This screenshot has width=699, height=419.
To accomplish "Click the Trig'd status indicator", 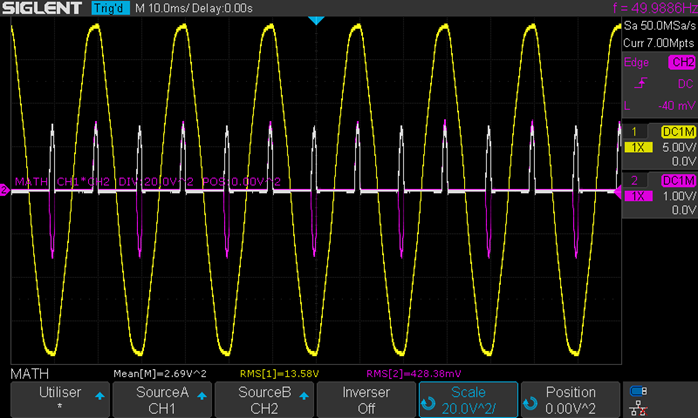I will (110, 8).
